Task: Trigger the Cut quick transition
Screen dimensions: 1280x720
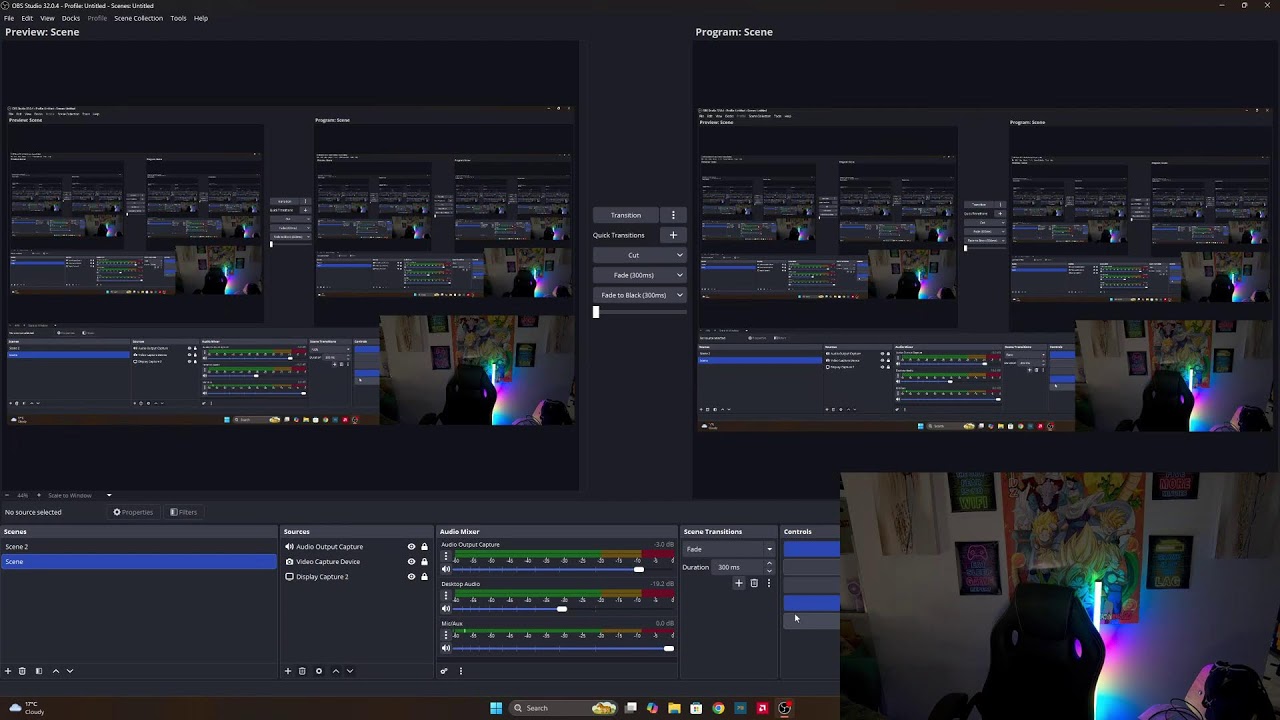Action: (x=633, y=255)
